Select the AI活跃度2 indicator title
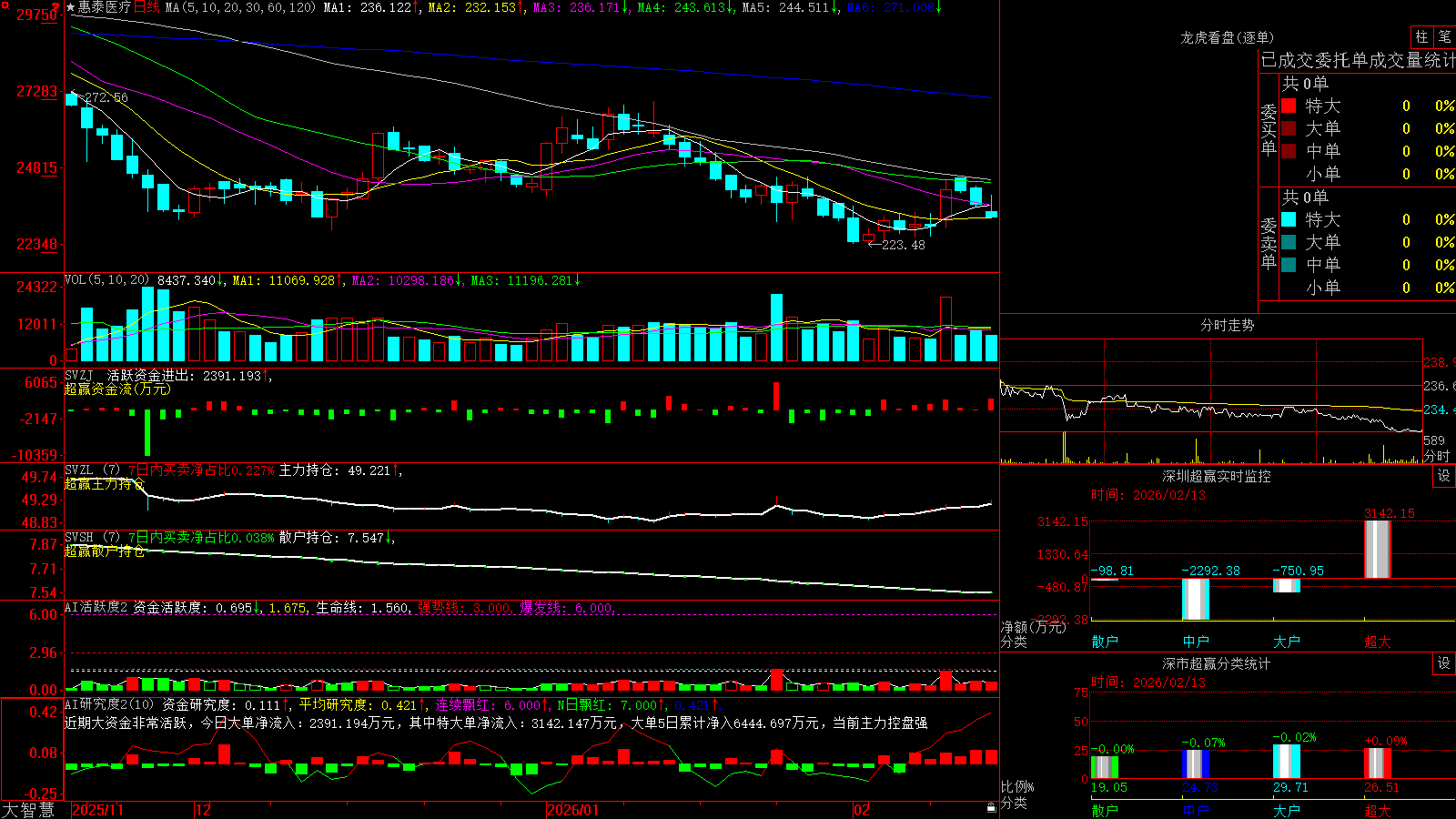 tap(96, 607)
